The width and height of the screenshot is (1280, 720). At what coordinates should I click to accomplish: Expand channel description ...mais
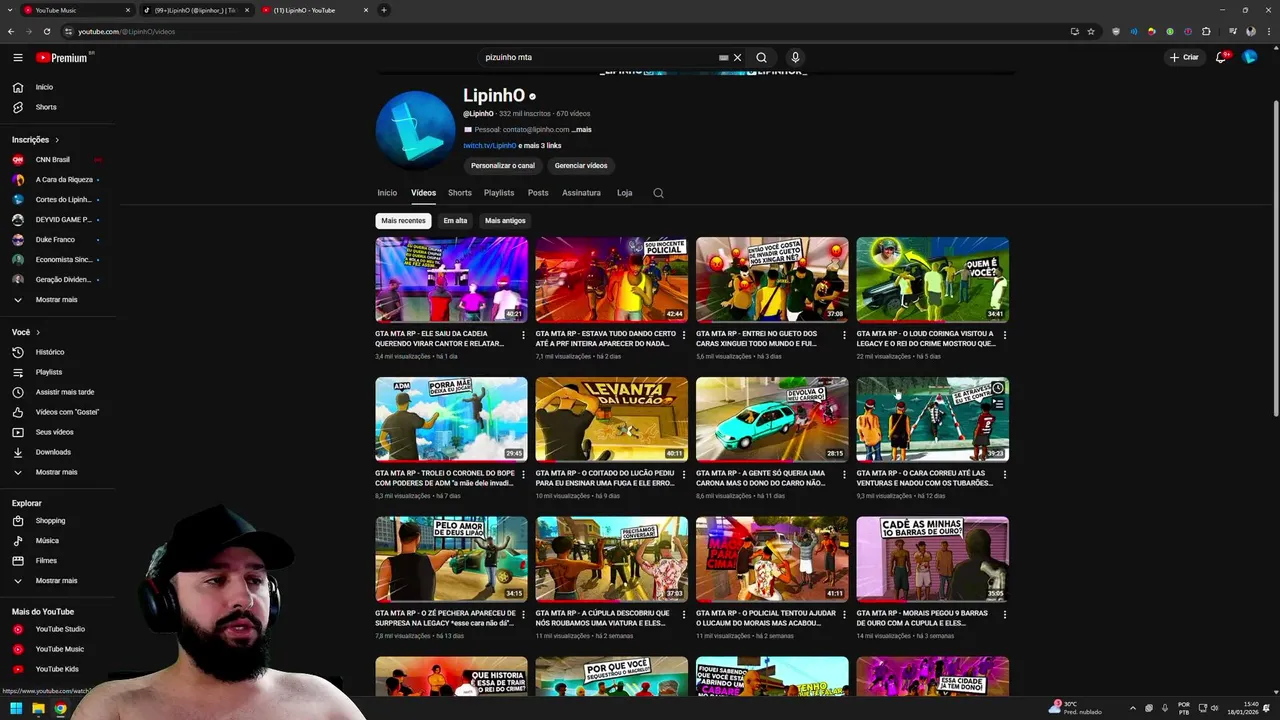pos(582,130)
